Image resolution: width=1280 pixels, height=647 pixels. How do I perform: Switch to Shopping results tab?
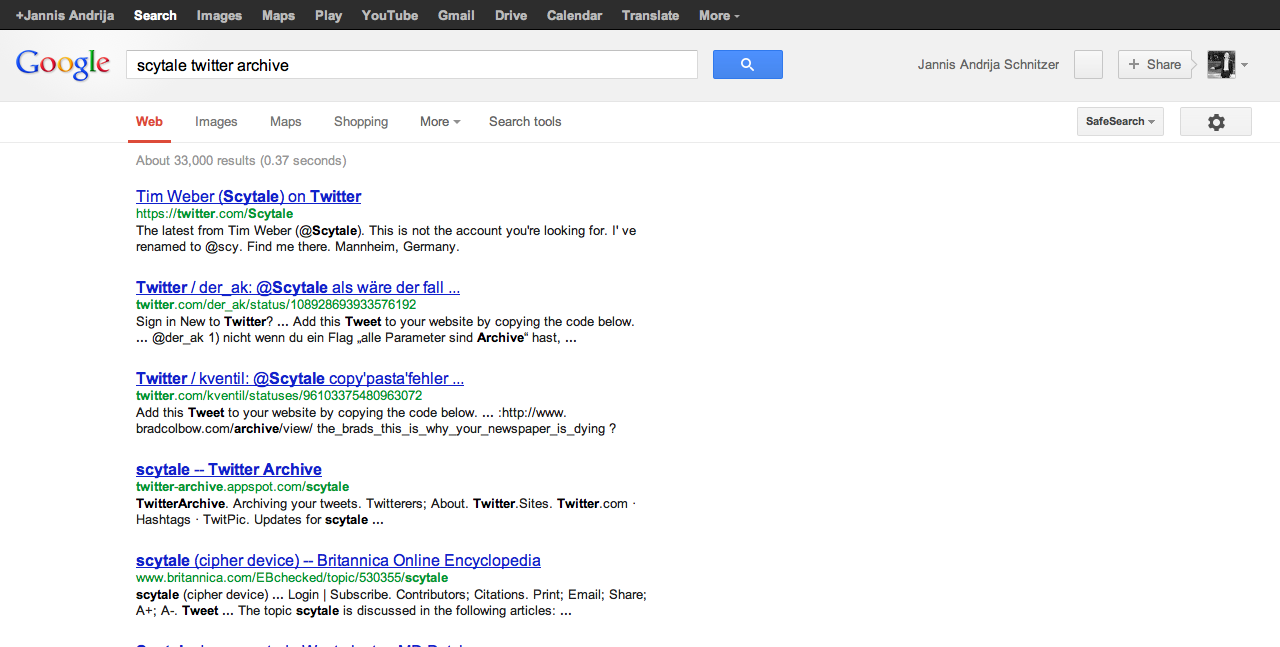[361, 122]
